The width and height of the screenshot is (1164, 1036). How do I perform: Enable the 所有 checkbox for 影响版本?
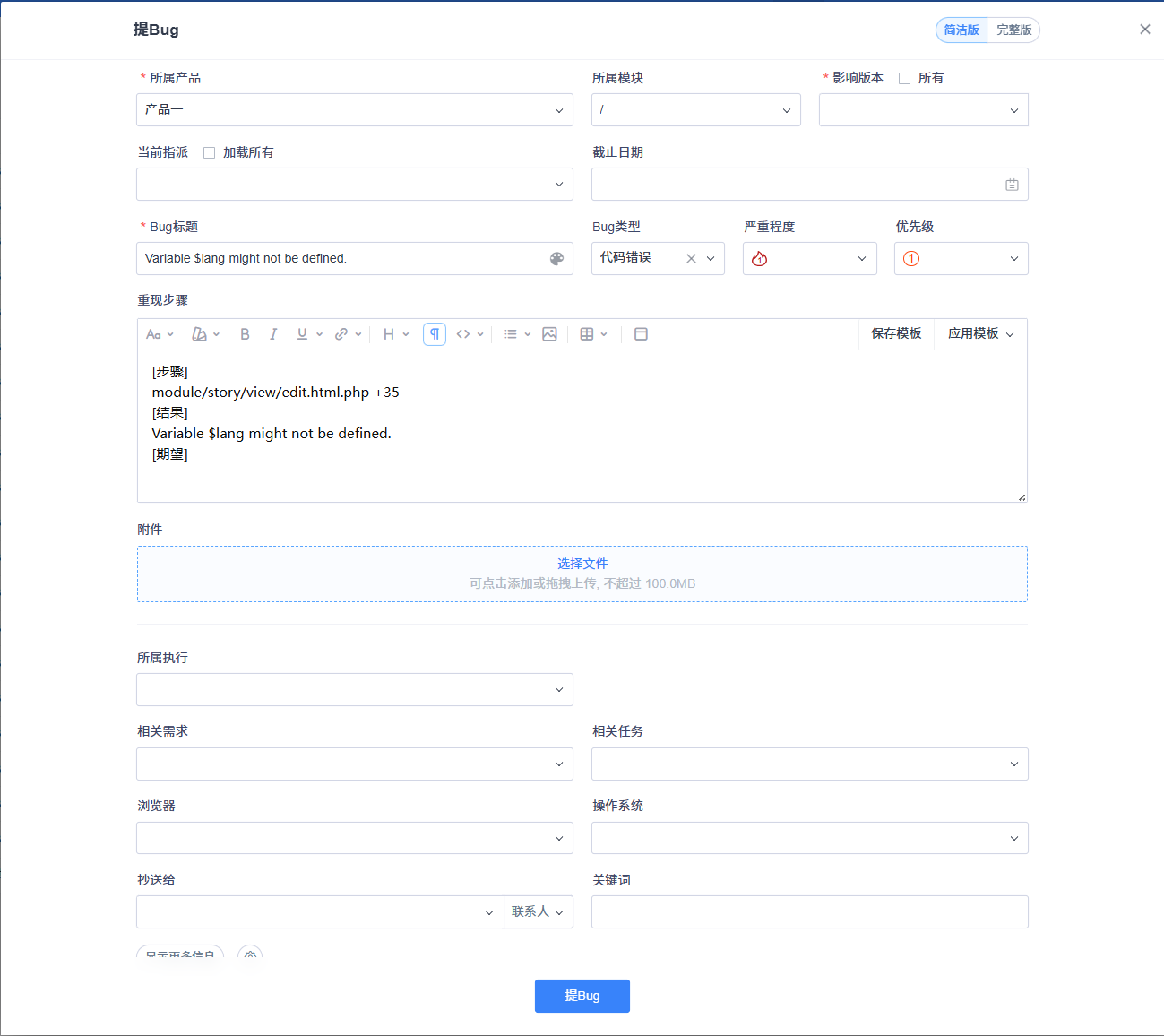point(904,79)
